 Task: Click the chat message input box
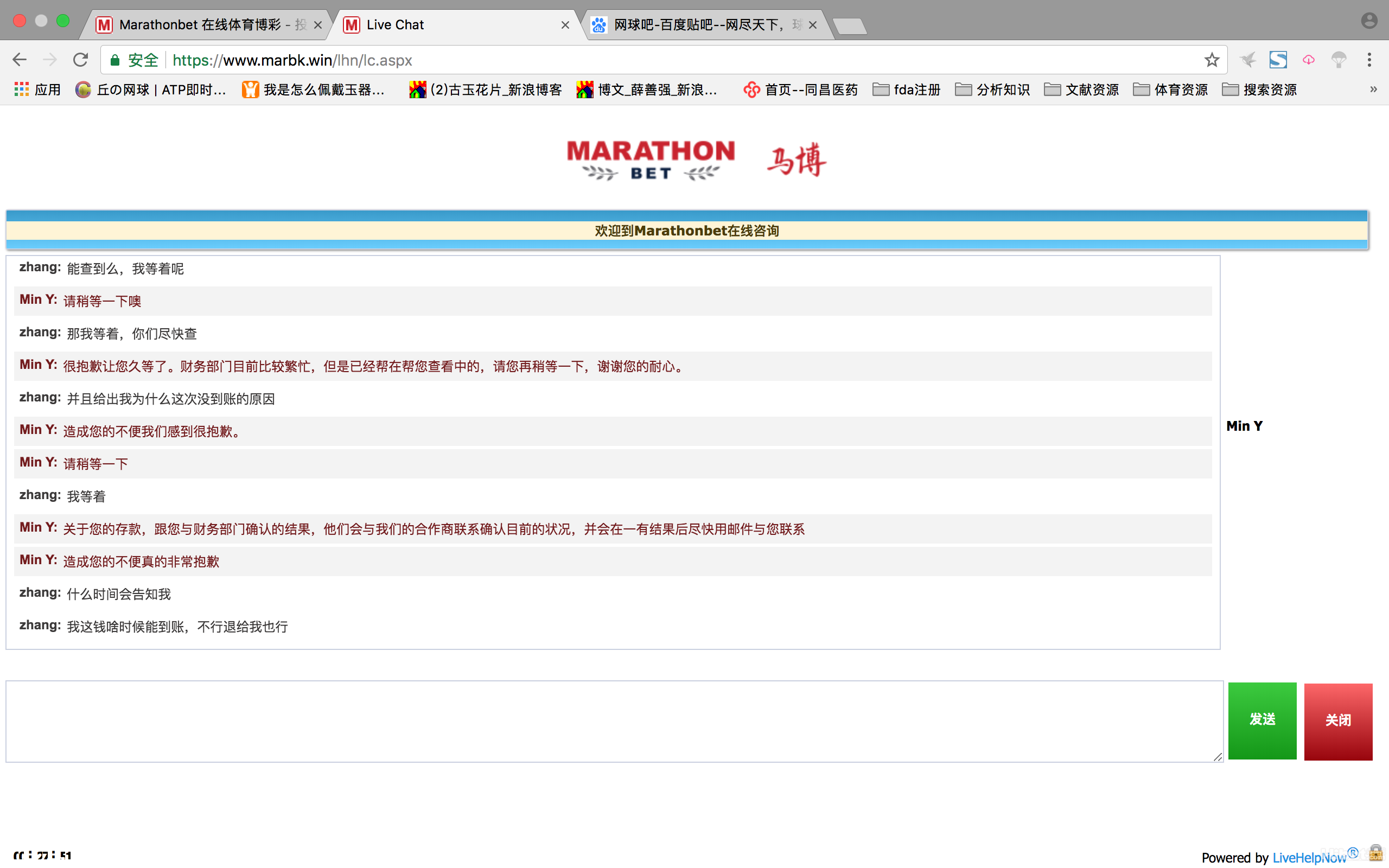click(613, 721)
